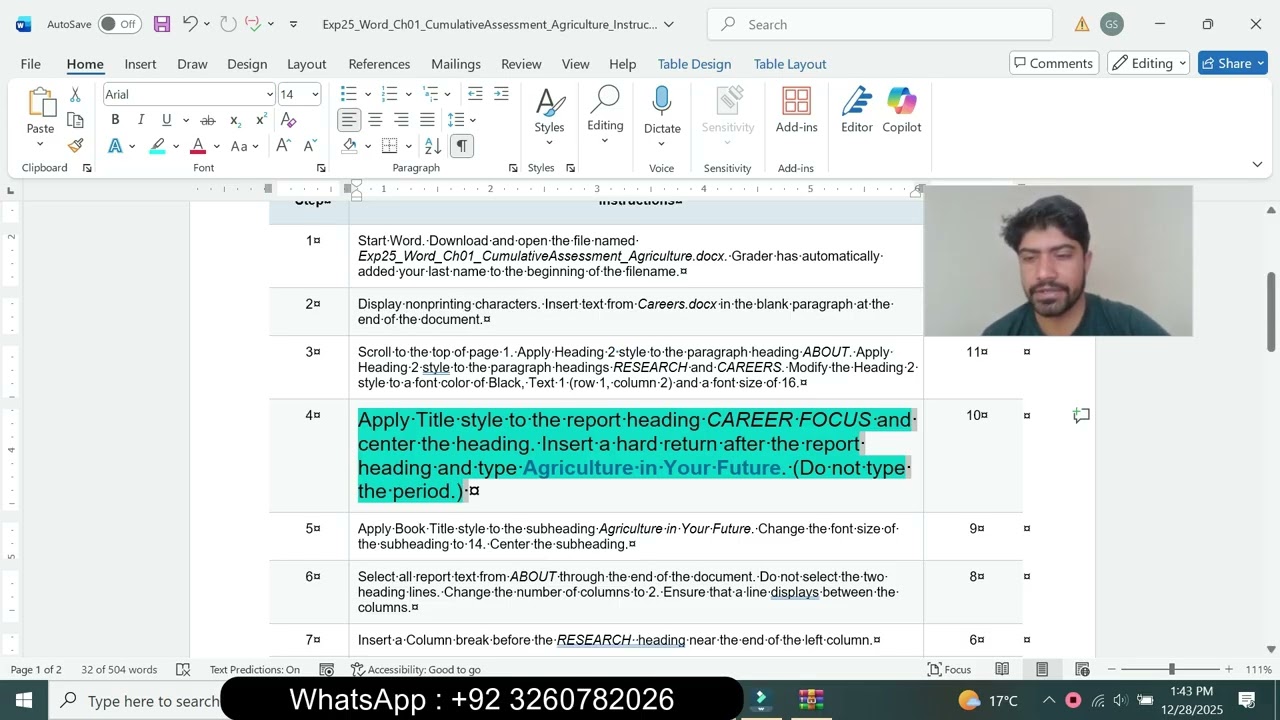Toggle underline formatting

[166, 120]
